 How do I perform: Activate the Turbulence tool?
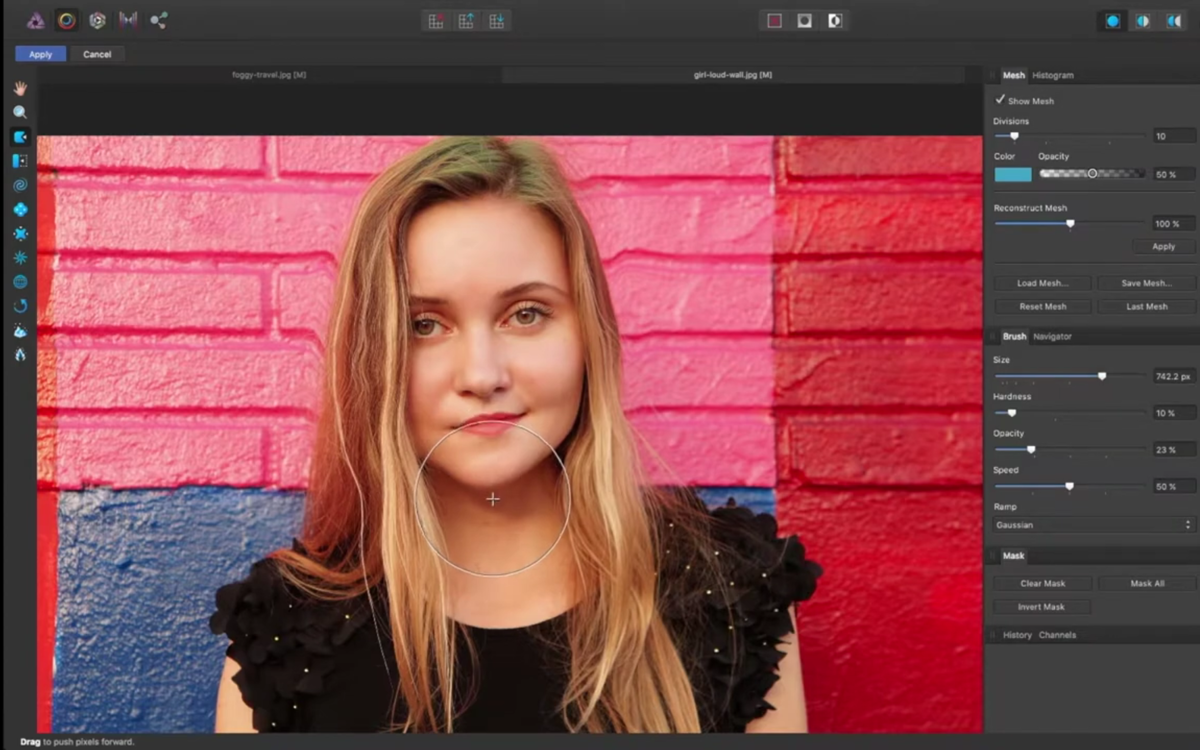[20, 257]
